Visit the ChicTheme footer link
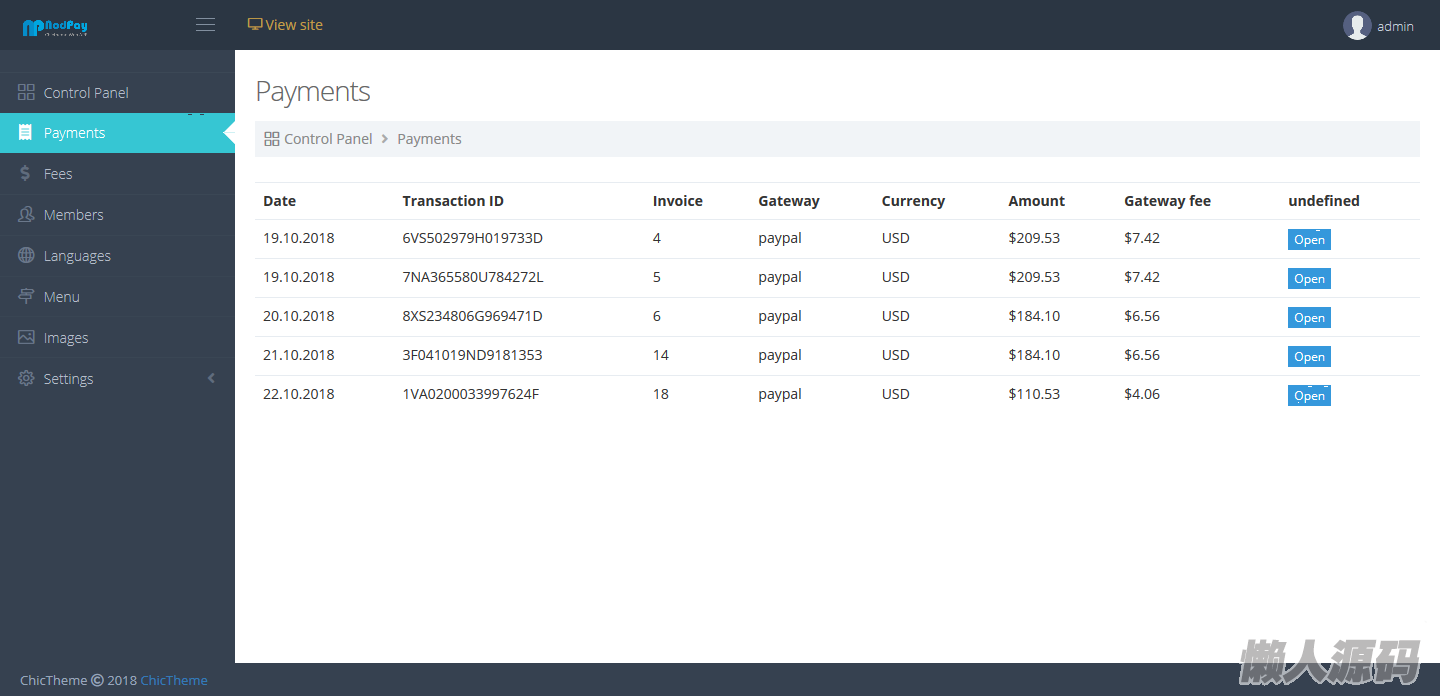The image size is (1440, 696). [x=174, y=680]
